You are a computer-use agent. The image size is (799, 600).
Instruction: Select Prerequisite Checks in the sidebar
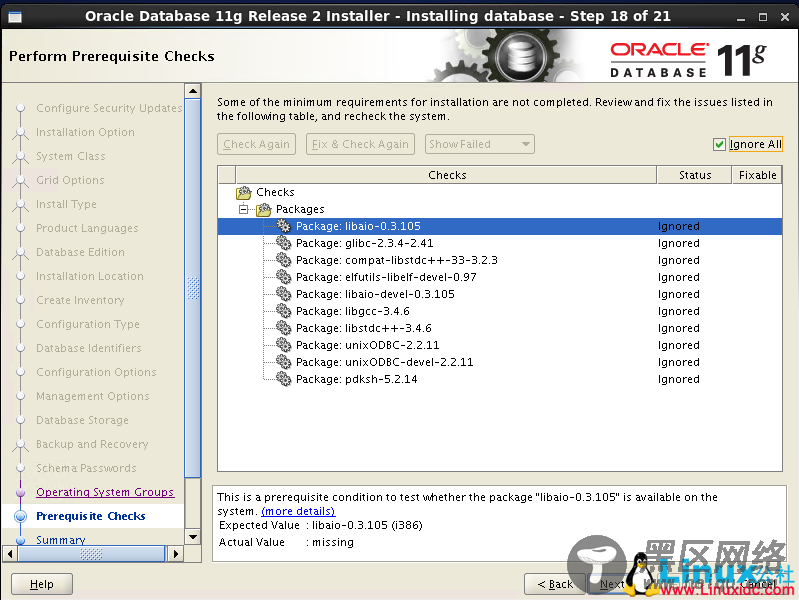(91, 516)
